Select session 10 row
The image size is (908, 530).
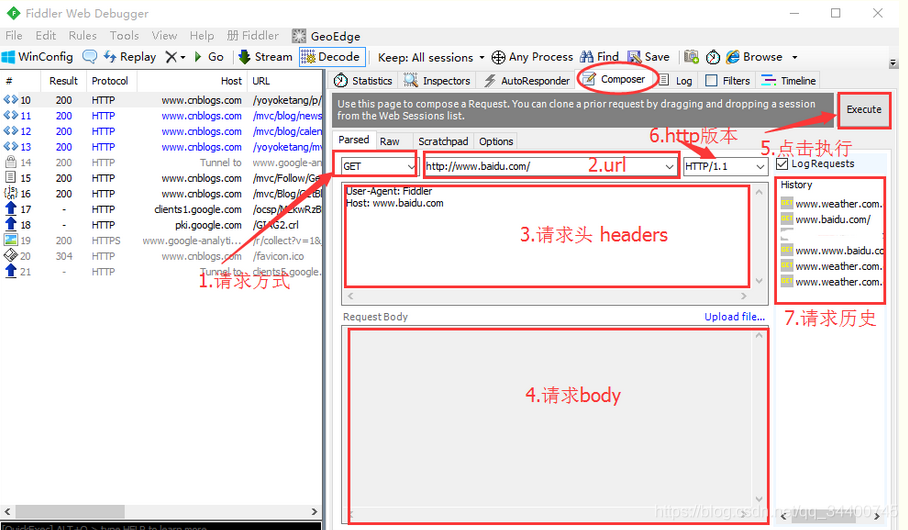(161, 100)
